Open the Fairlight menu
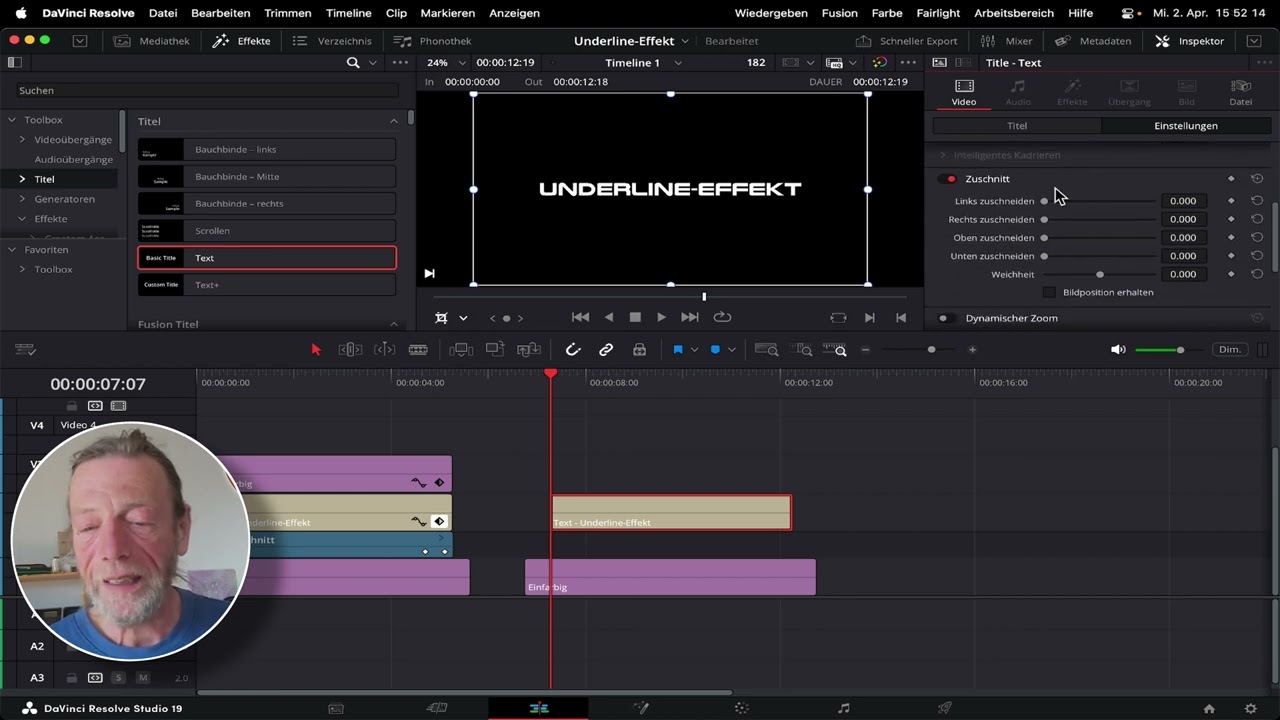The image size is (1280, 720). (x=938, y=13)
